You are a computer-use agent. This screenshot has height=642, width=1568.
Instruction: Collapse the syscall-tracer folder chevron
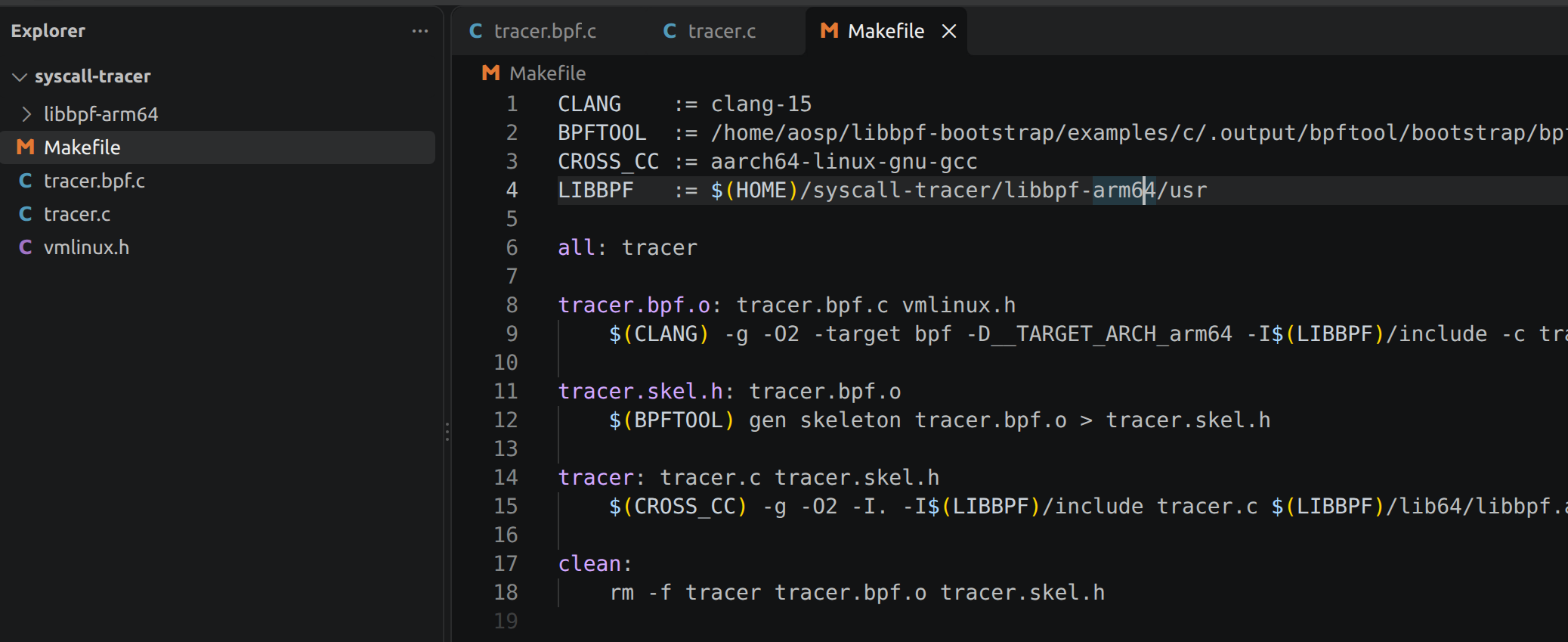click(20, 76)
